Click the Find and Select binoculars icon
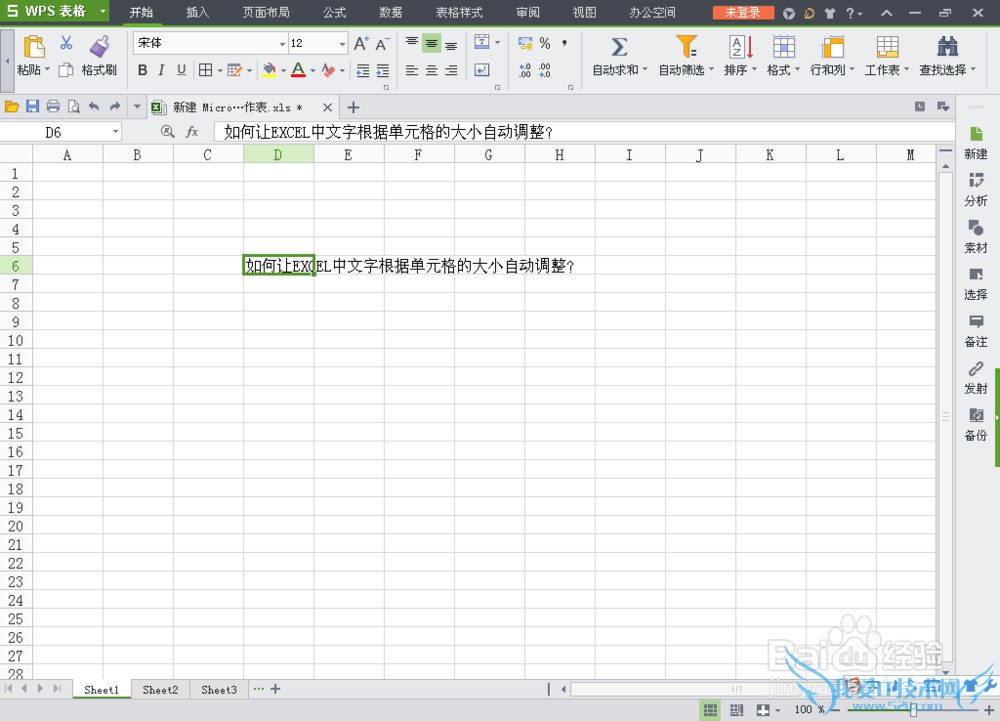 point(947,47)
